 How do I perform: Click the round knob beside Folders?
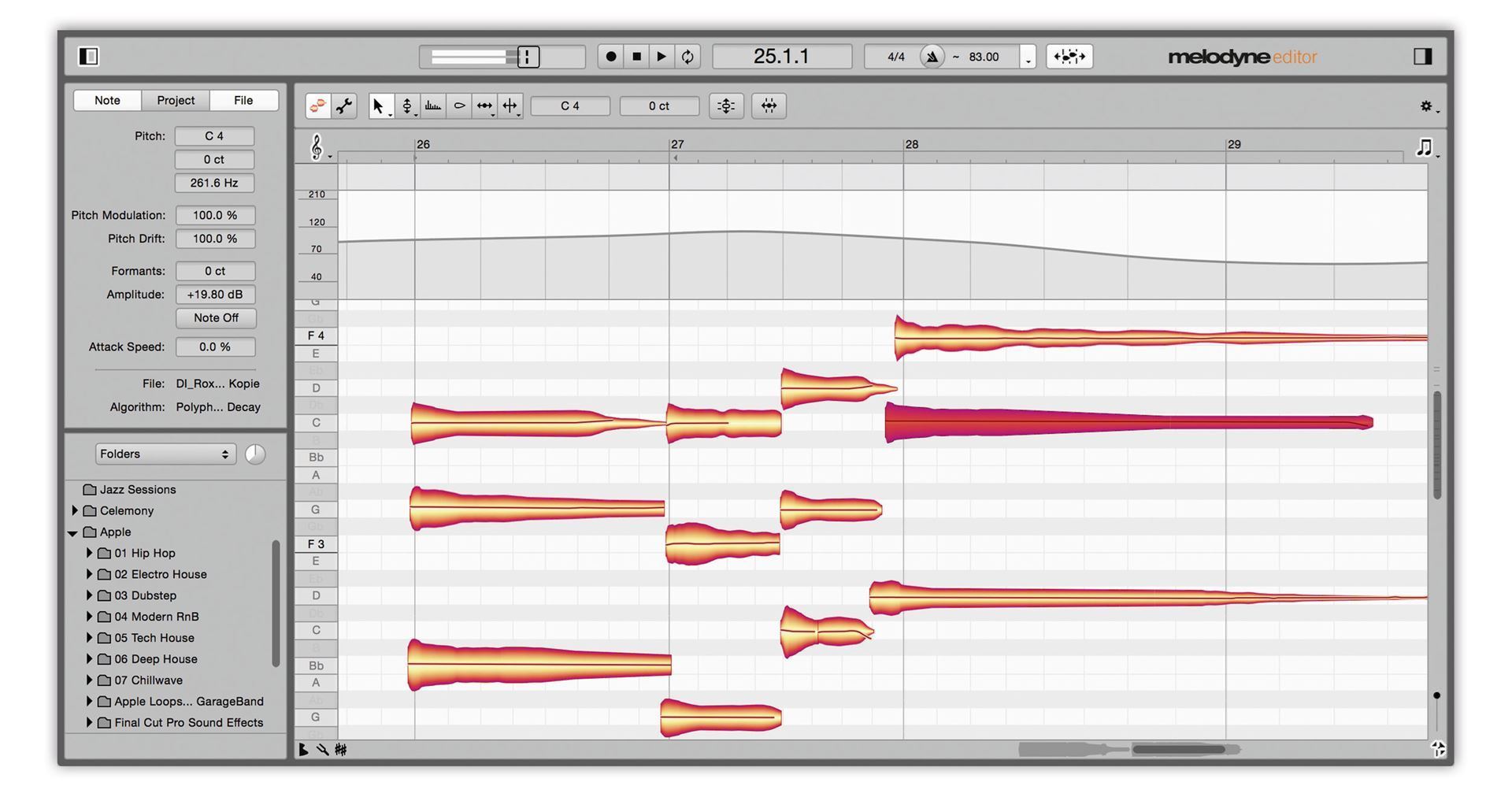pyautogui.click(x=255, y=454)
